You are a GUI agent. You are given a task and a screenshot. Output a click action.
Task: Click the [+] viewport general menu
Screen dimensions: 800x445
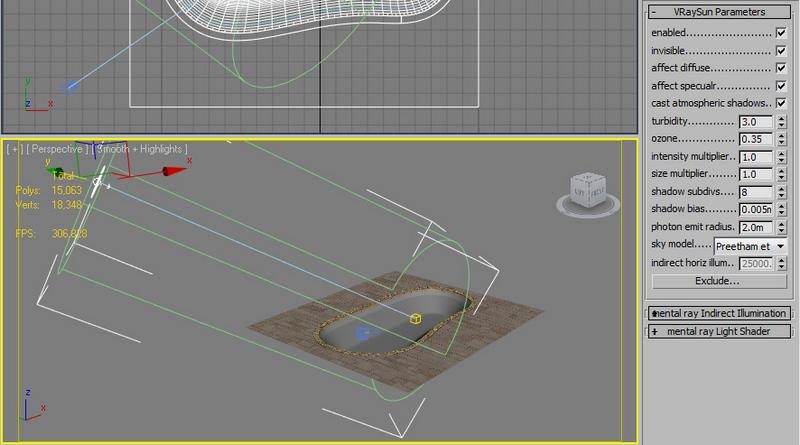[15, 148]
